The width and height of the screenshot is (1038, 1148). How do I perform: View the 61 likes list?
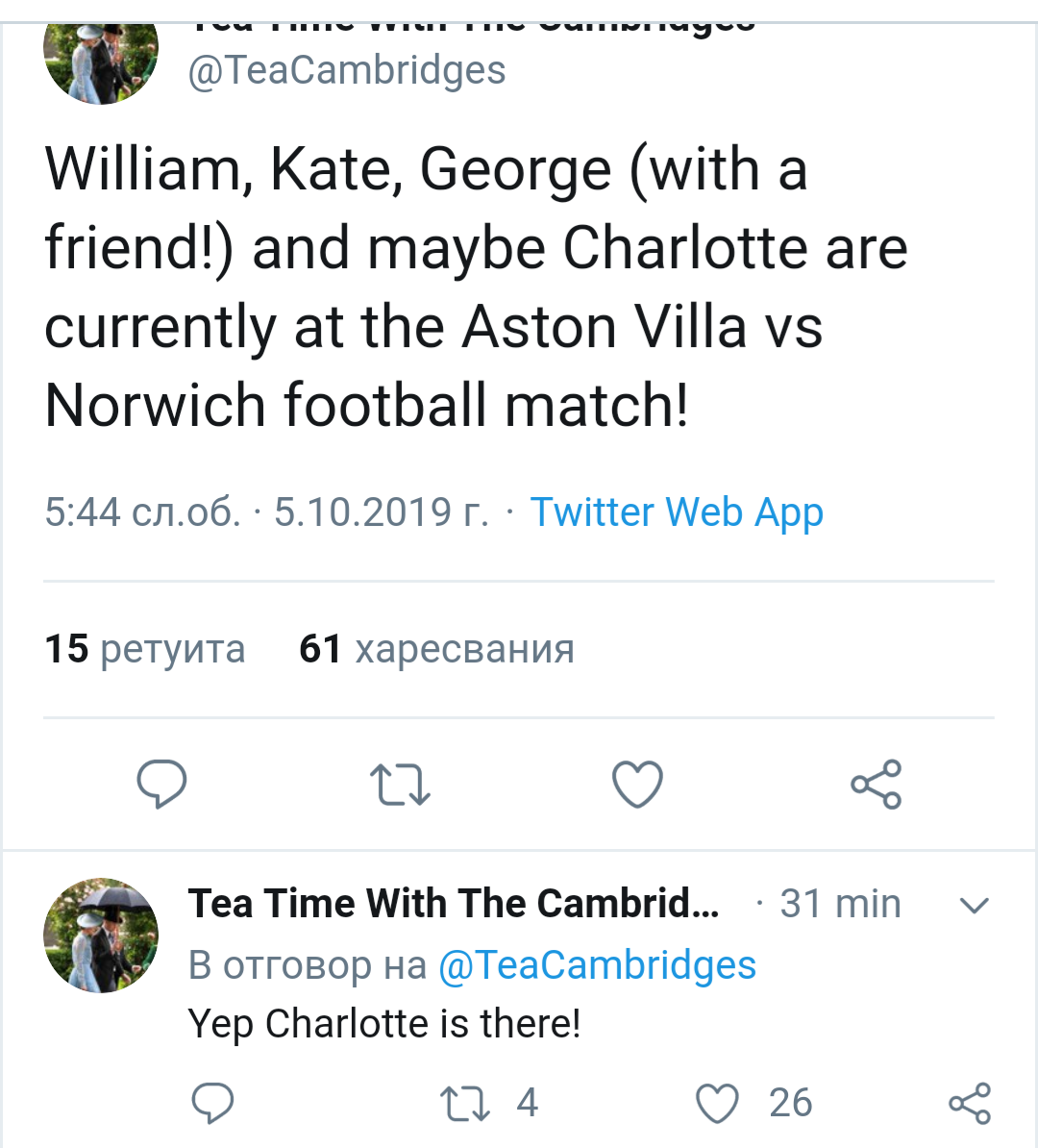coord(436,649)
